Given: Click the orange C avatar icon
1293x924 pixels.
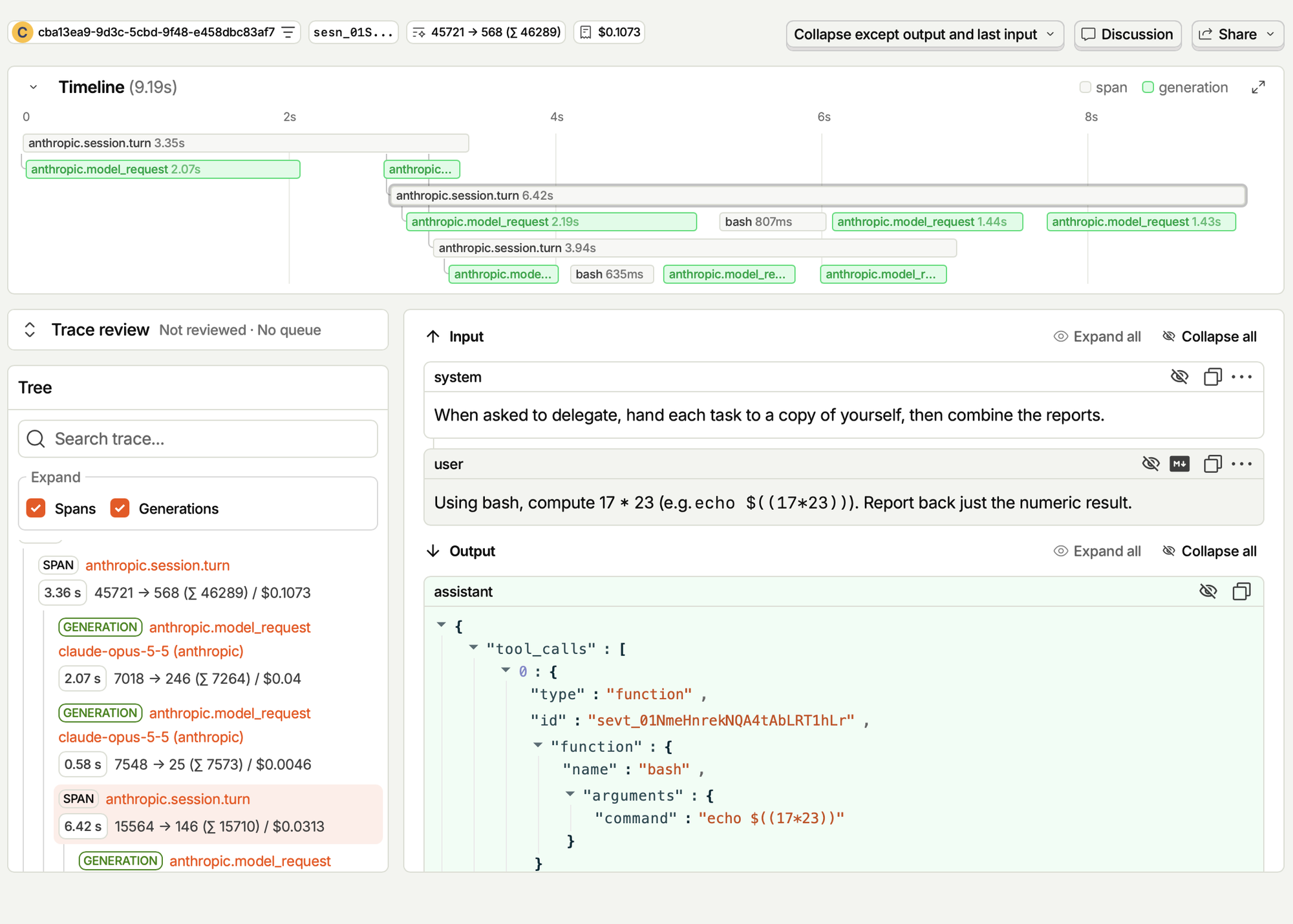Looking at the screenshot, I should coord(23,32).
